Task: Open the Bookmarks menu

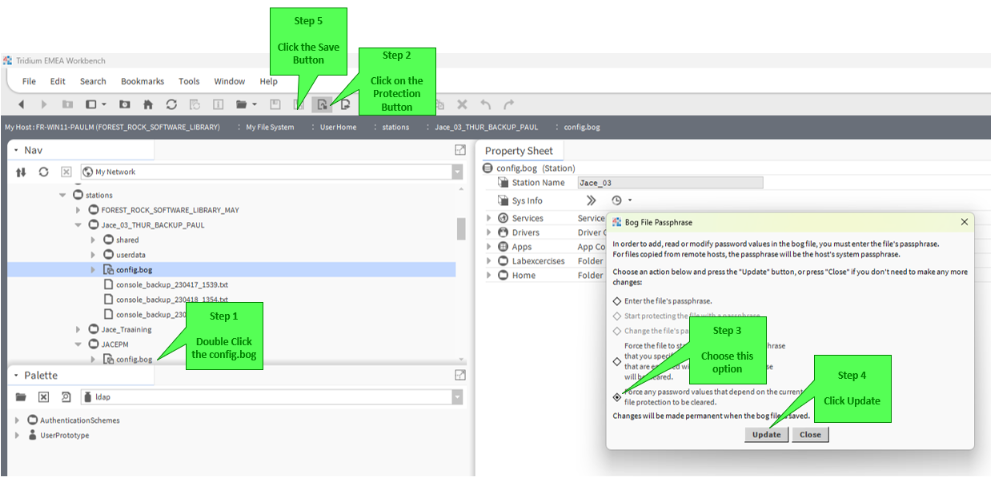Action: point(142,82)
